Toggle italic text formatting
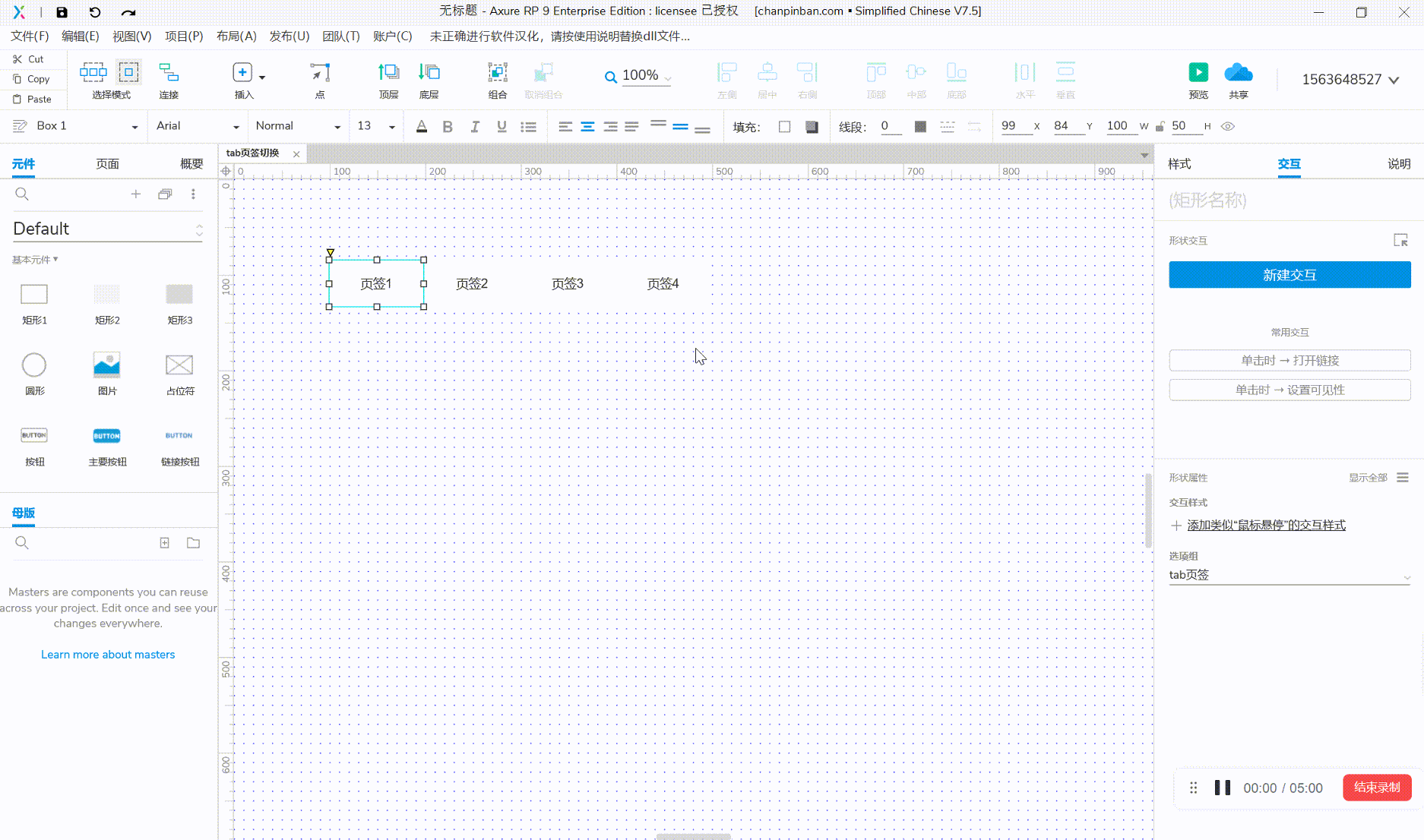1424x840 pixels. [x=475, y=127]
